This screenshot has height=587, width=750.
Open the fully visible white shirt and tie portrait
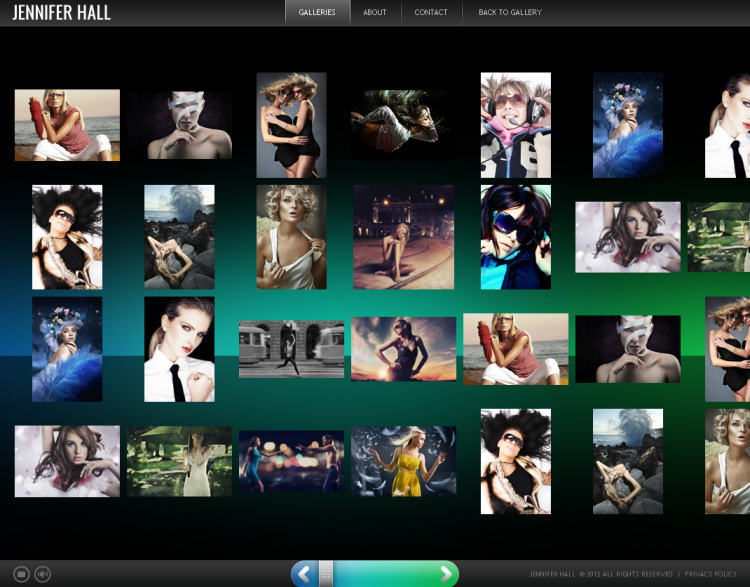[x=179, y=349]
